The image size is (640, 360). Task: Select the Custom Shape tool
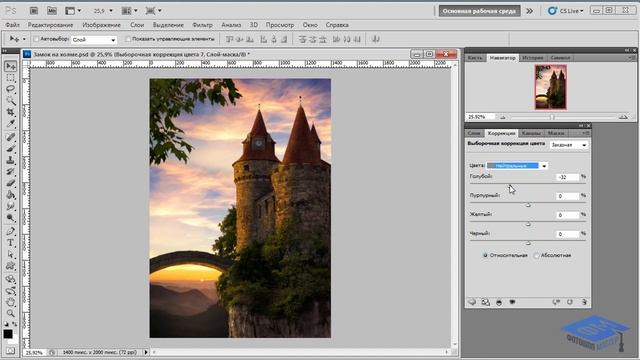pos(11,266)
